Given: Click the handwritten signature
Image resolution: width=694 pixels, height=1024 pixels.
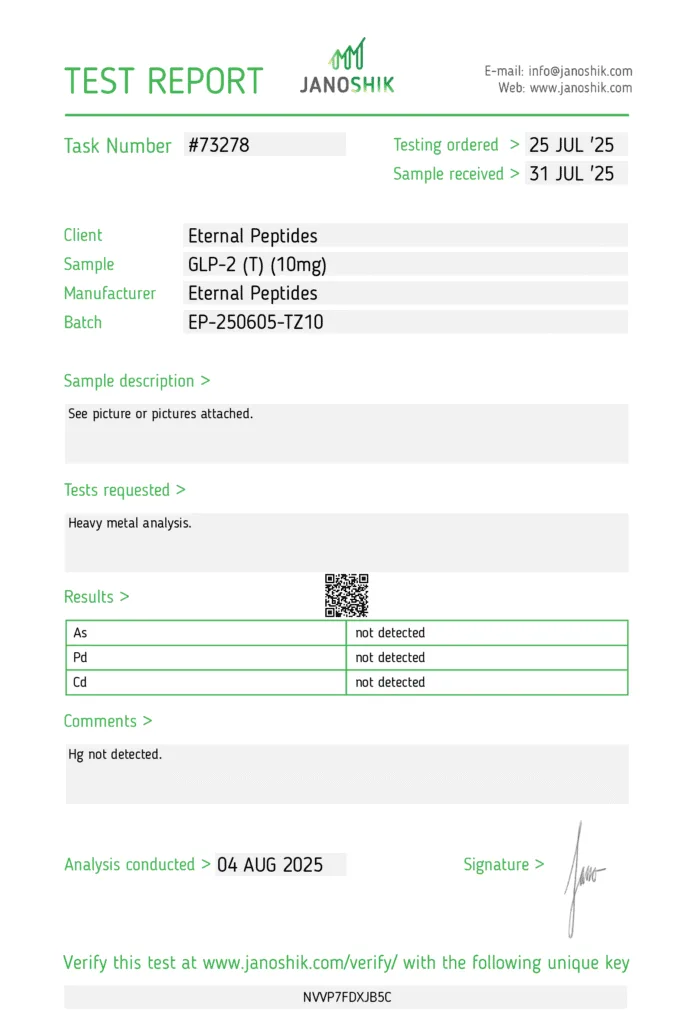Looking at the screenshot, I should 583,879.
